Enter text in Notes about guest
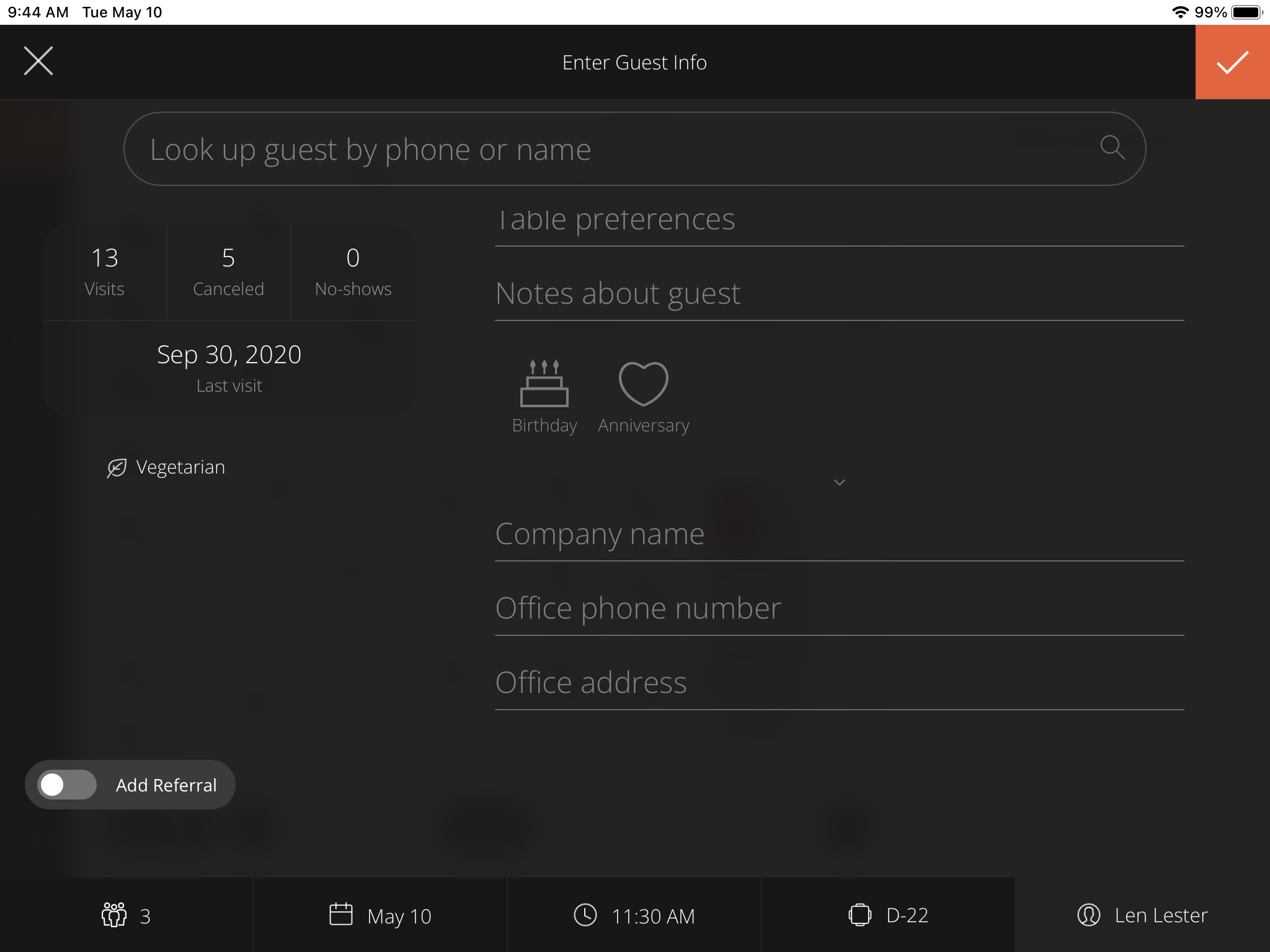This screenshot has height=952, width=1270. [838, 294]
